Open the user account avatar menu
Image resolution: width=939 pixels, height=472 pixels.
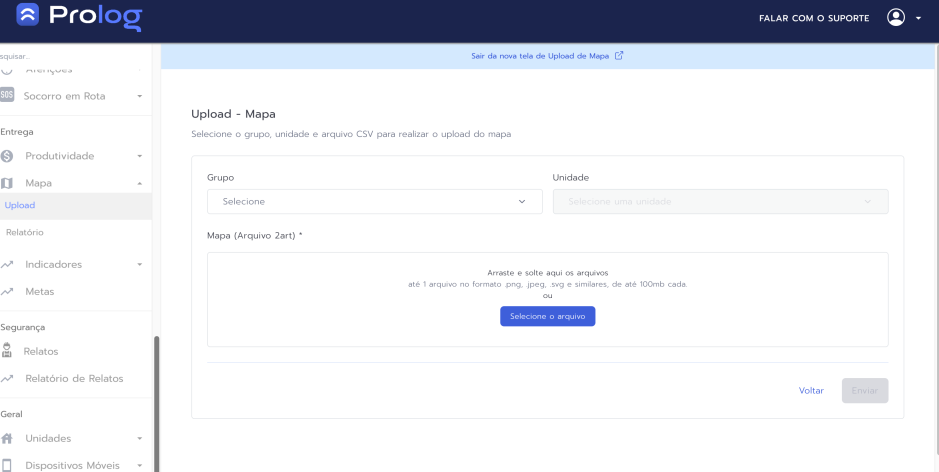point(895,18)
